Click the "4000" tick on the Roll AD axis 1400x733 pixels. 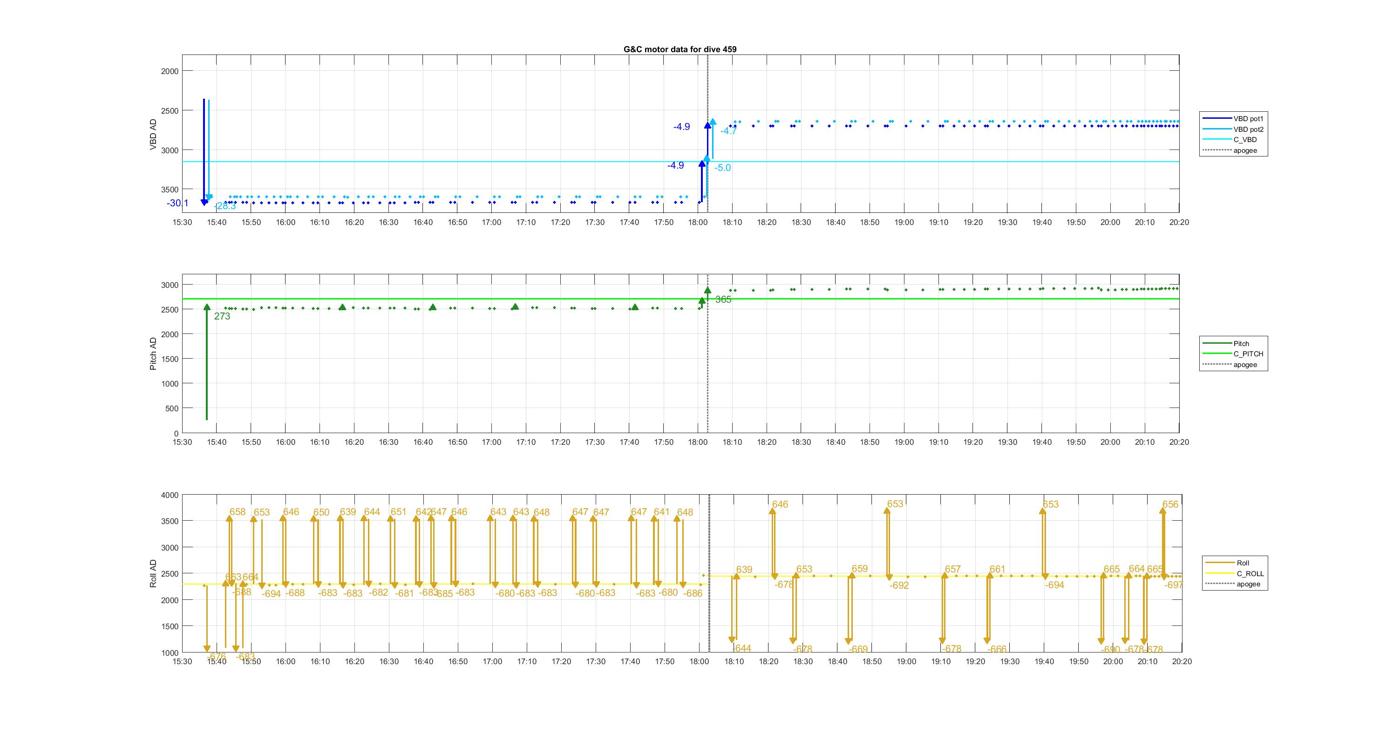click(170, 495)
